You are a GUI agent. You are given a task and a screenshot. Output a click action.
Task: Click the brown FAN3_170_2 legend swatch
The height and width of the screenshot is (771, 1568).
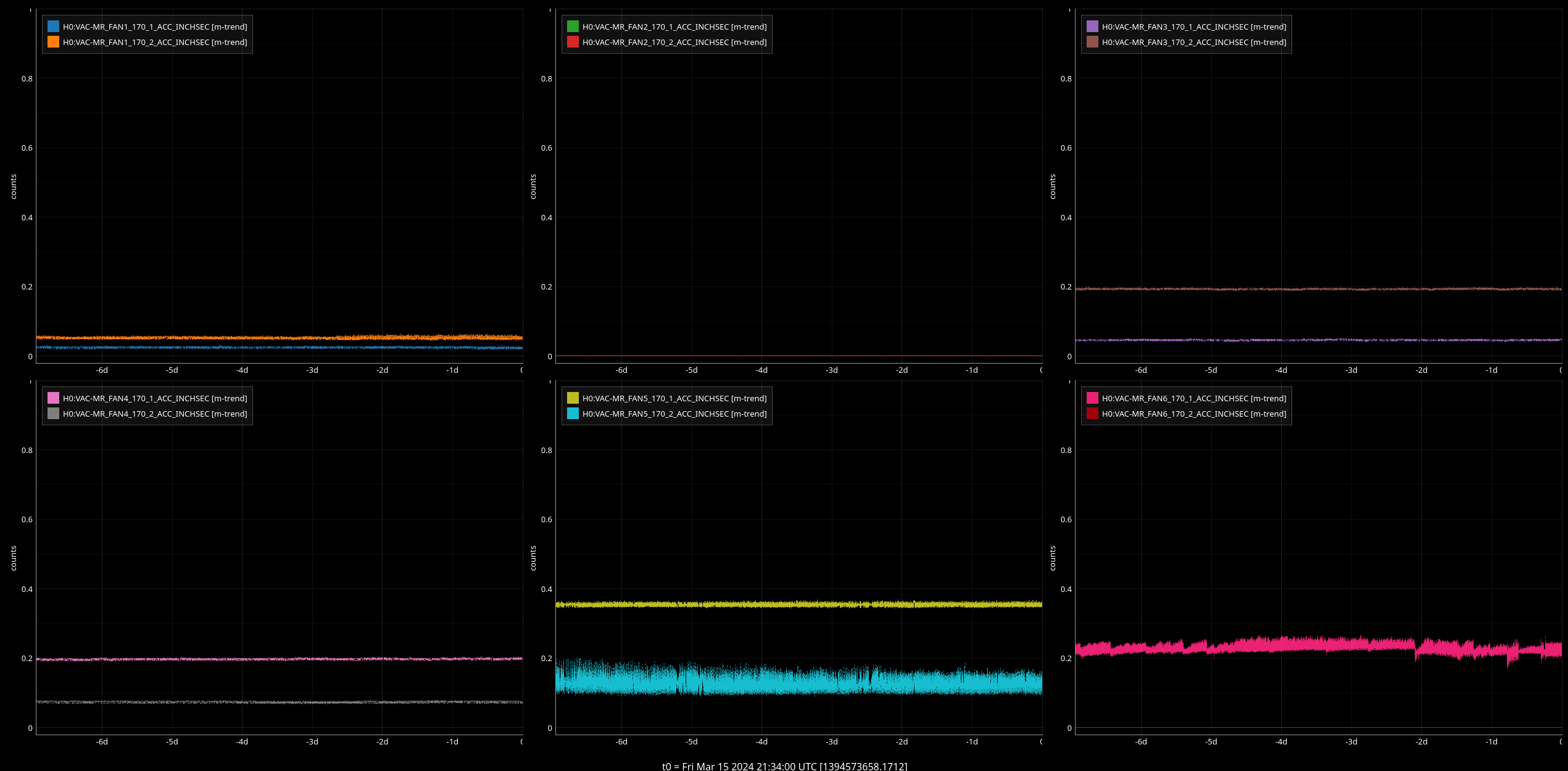tap(1093, 42)
